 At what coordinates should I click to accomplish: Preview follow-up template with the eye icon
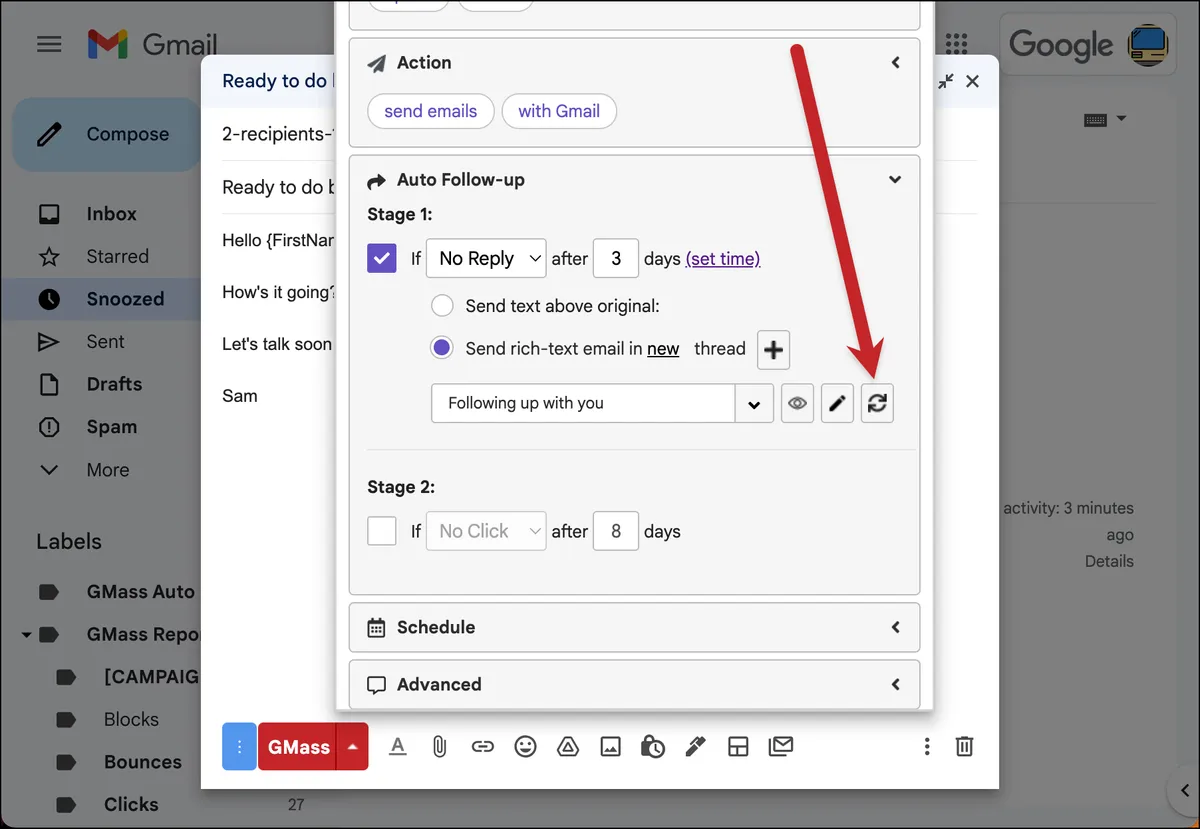click(x=797, y=404)
